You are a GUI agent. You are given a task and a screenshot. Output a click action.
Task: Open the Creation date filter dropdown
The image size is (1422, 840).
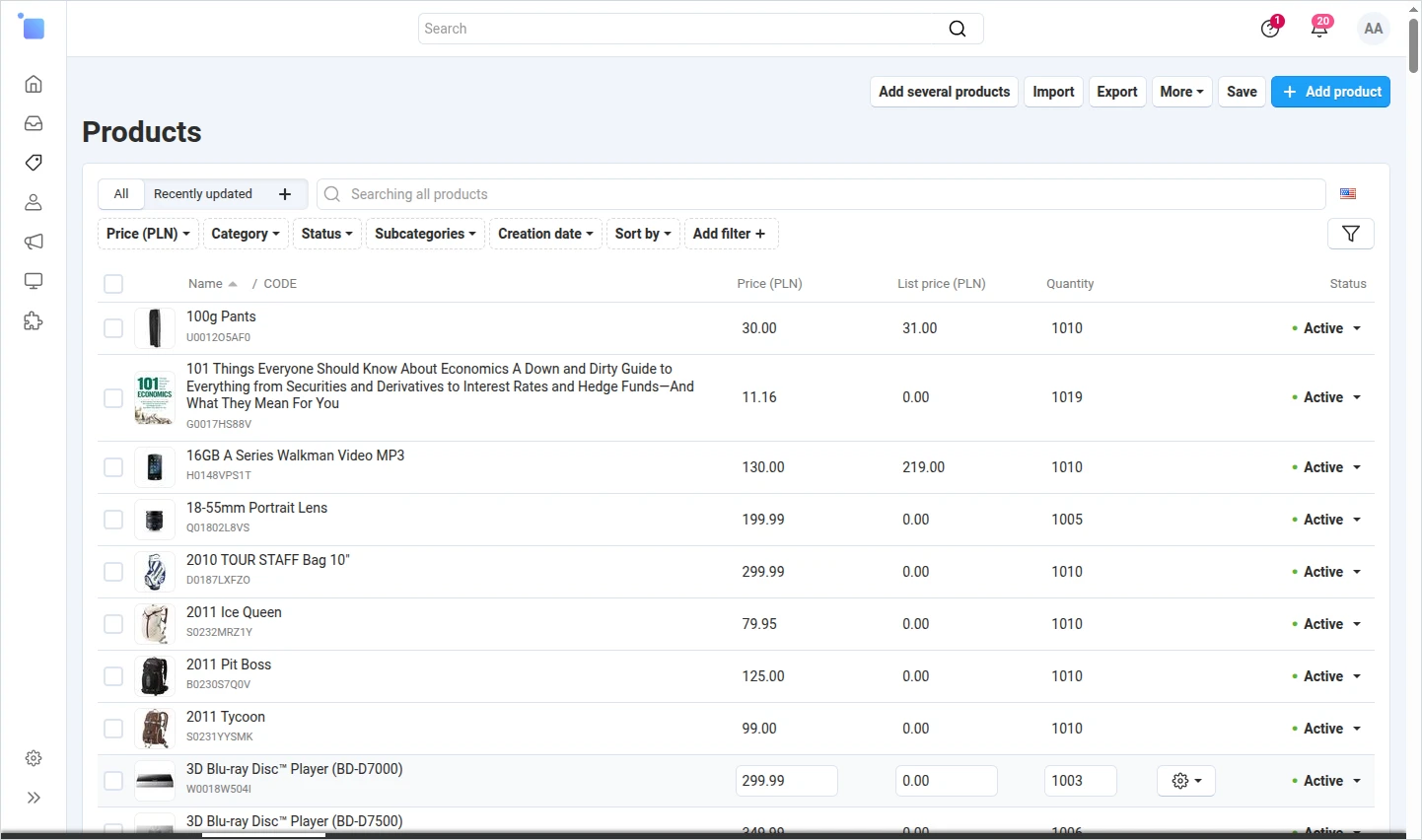tap(545, 234)
